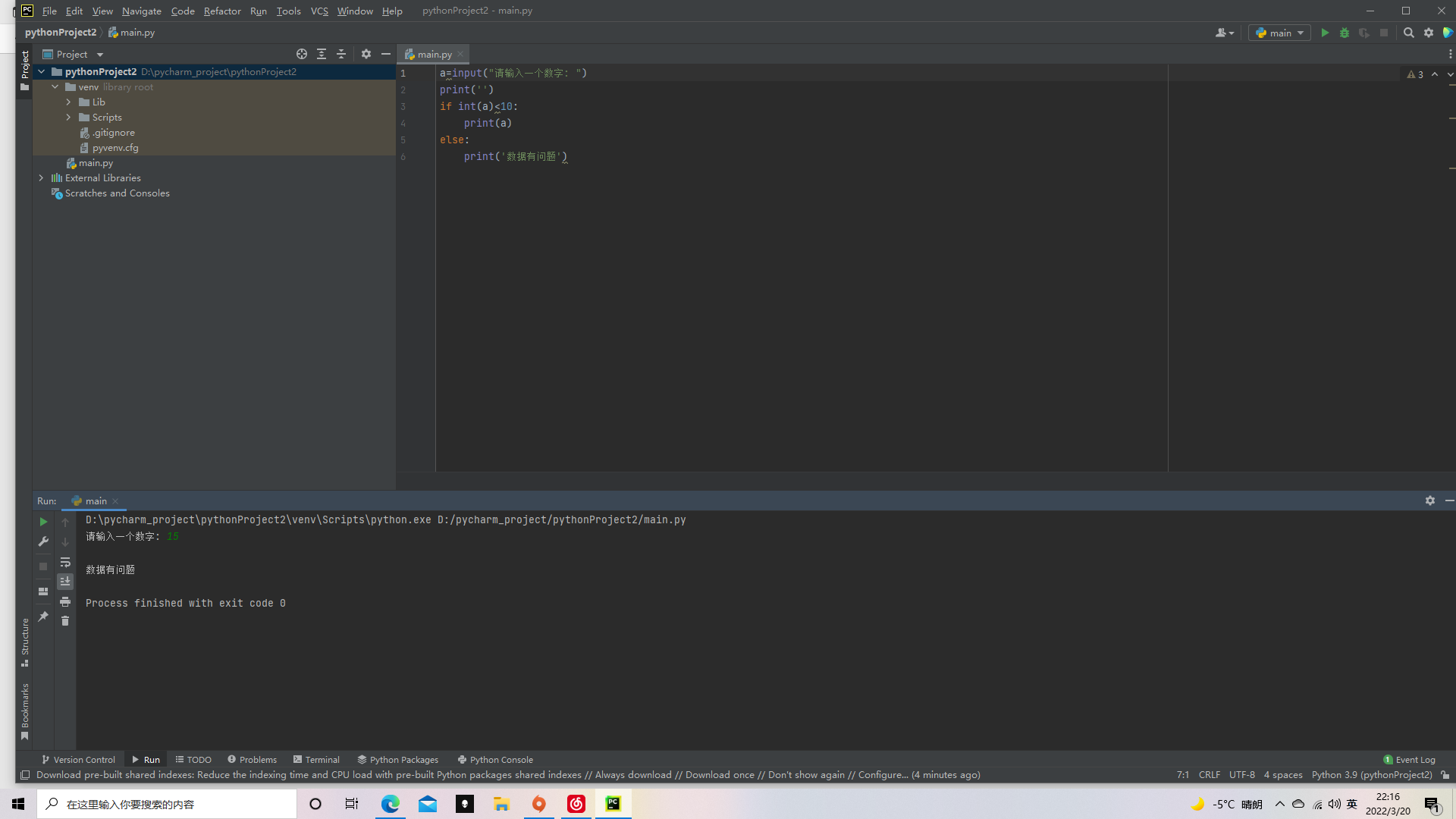
Task: Click the trash icon to clear console output
Action: coord(65,621)
